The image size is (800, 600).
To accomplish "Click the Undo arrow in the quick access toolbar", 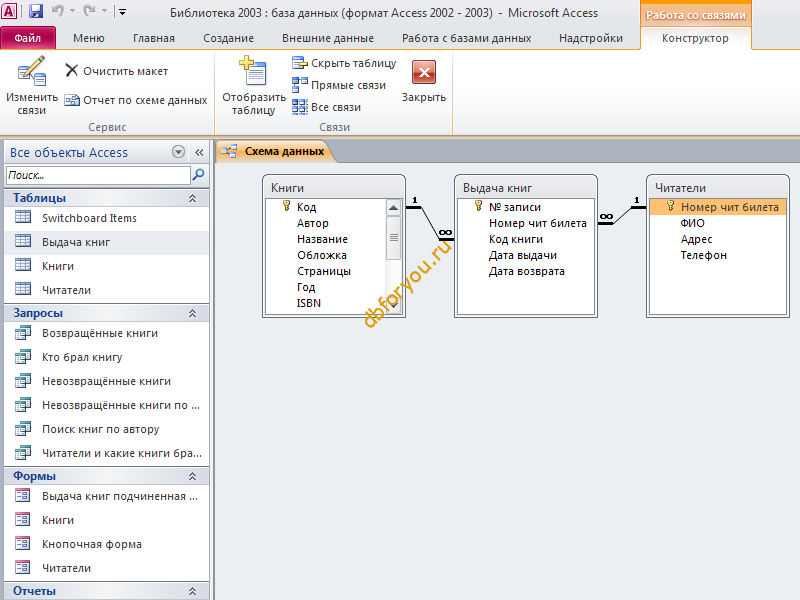I will tap(57, 11).
